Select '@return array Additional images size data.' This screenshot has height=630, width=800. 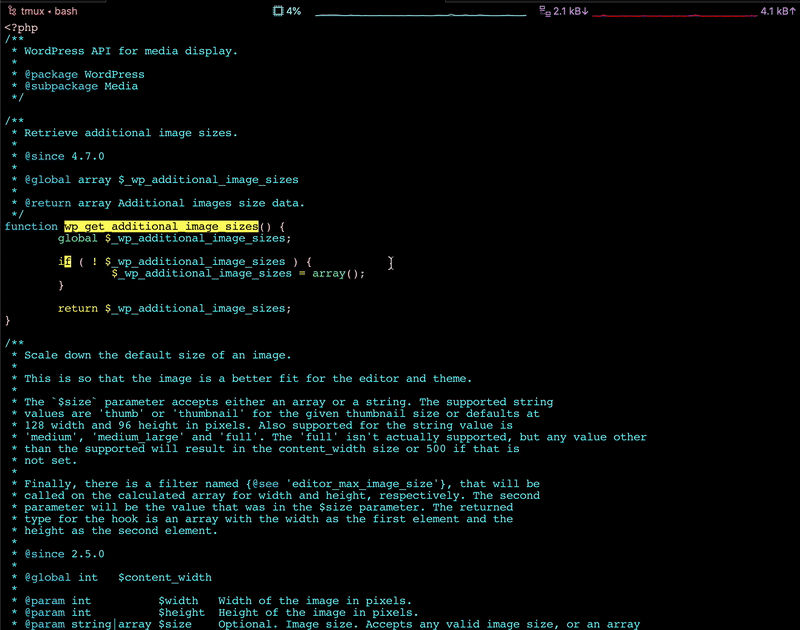tap(164, 204)
